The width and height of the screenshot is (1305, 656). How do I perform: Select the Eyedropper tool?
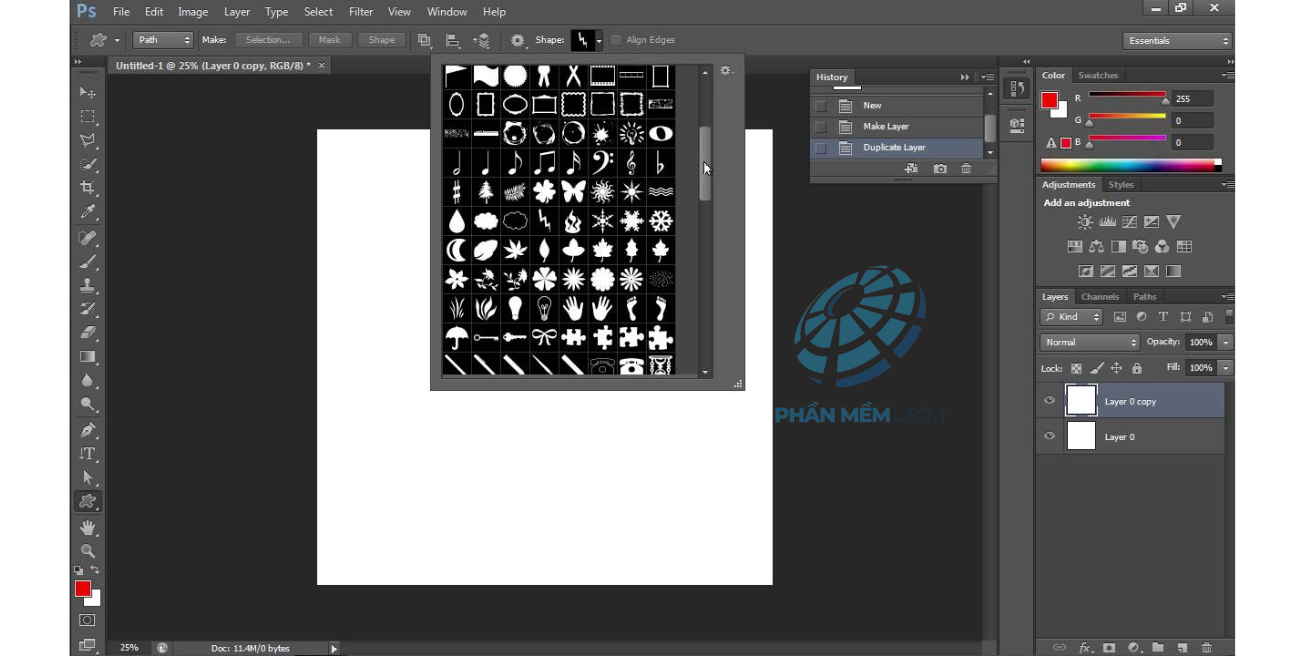[88, 213]
